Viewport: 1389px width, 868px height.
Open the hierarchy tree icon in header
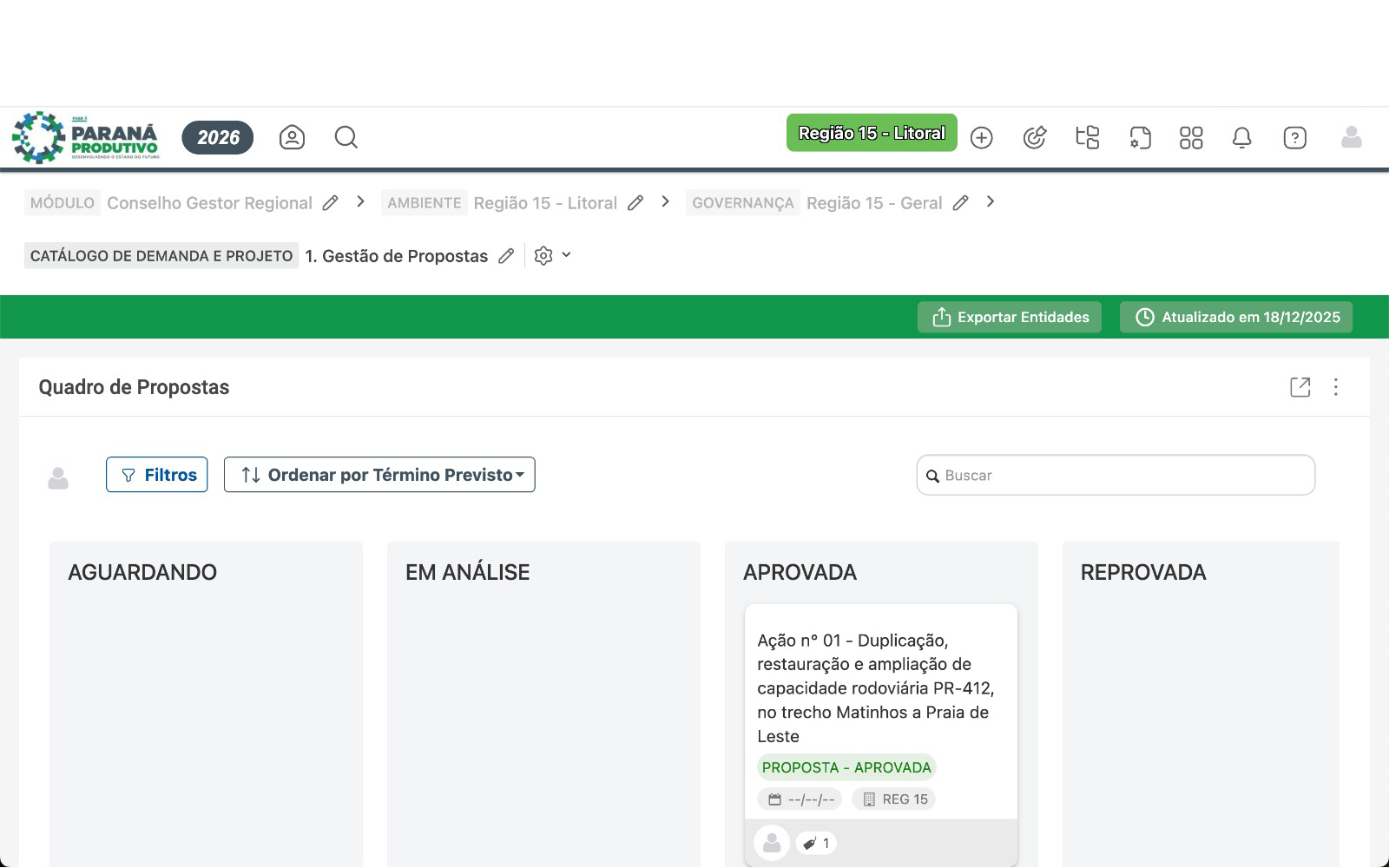coord(1087,138)
